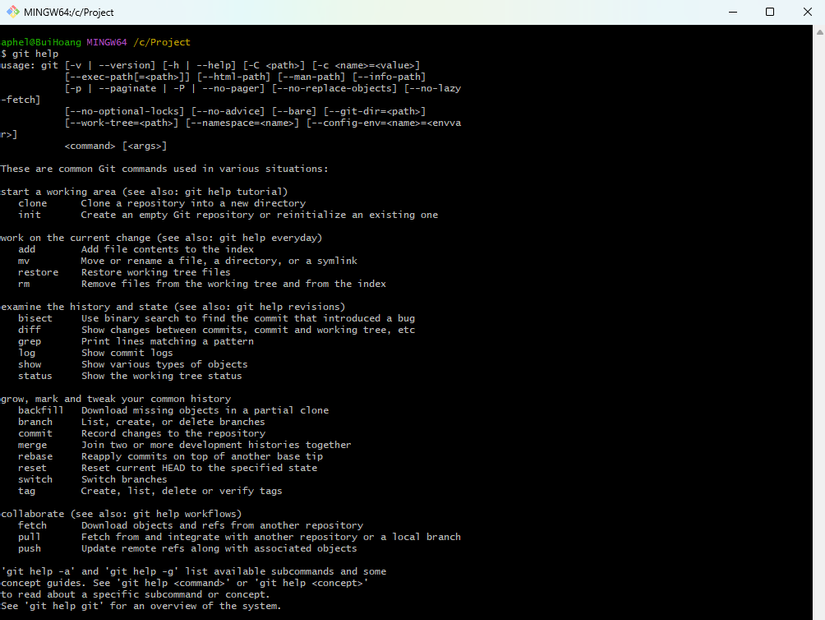Click 'Download missing objects in a partial clone'
Viewport: 825px width, 620px height.
click(x=205, y=411)
